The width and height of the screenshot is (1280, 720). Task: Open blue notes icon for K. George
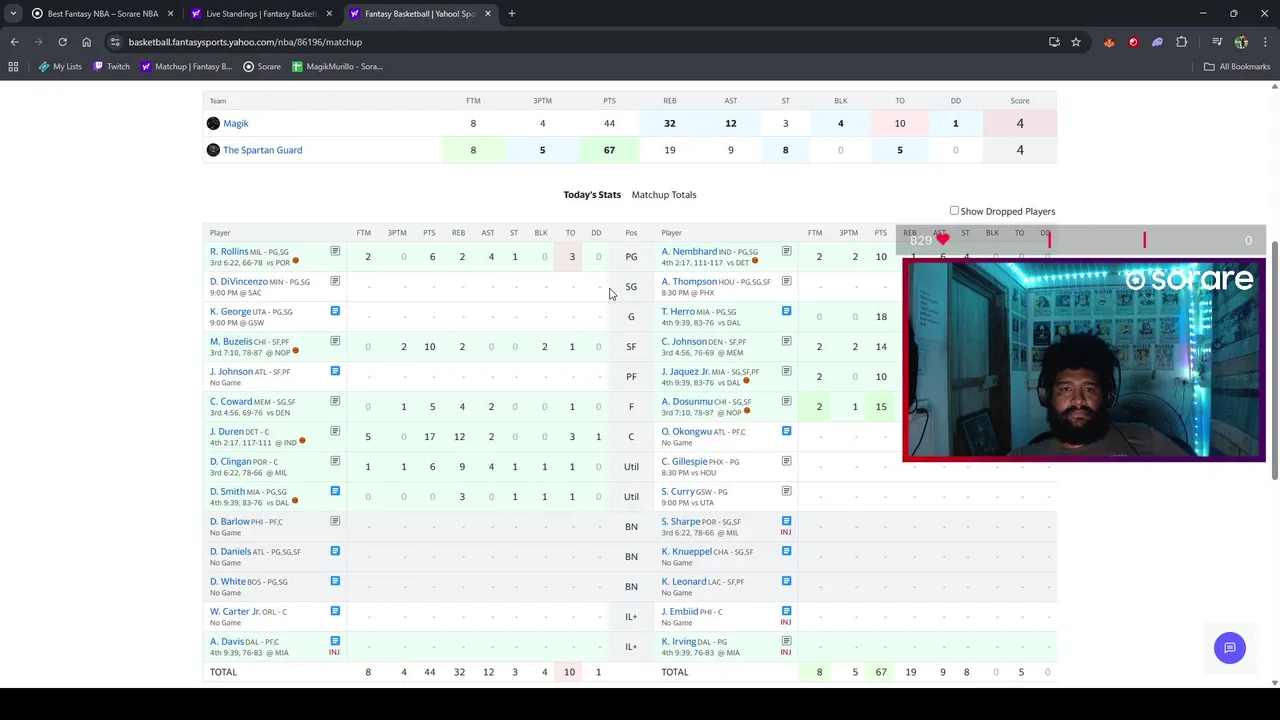[x=335, y=311]
